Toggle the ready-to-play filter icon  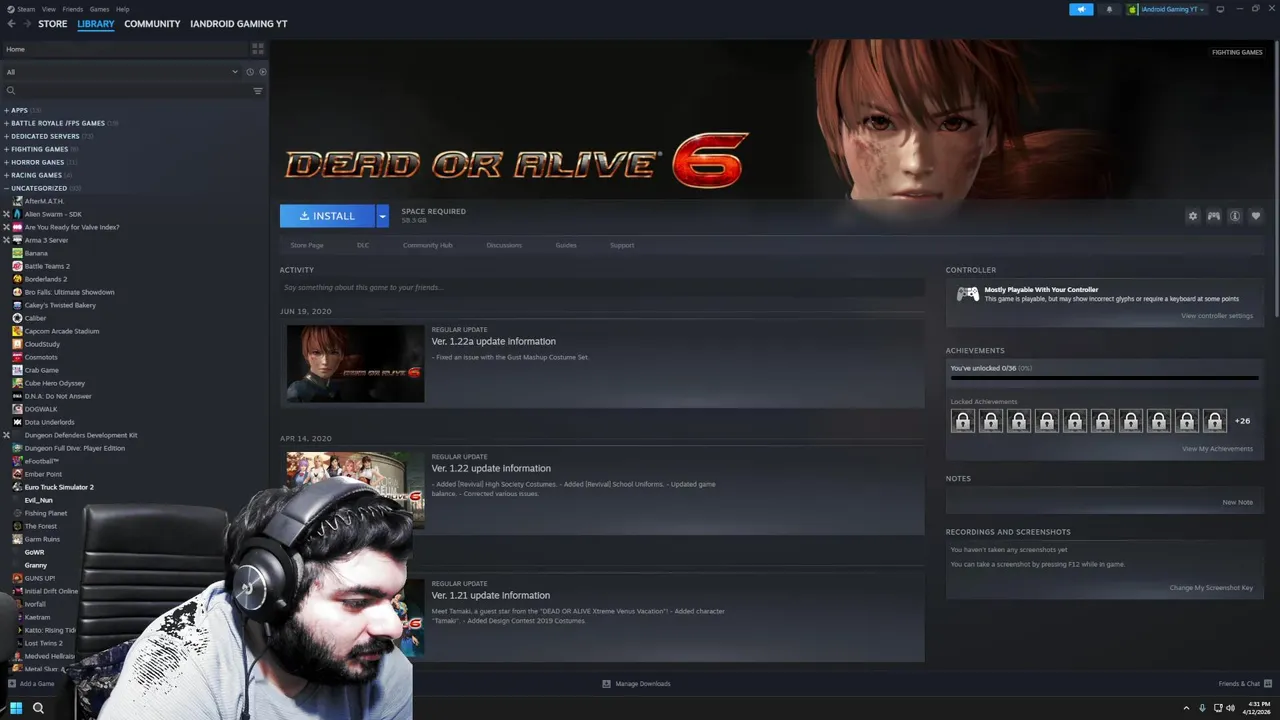[x=263, y=72]
